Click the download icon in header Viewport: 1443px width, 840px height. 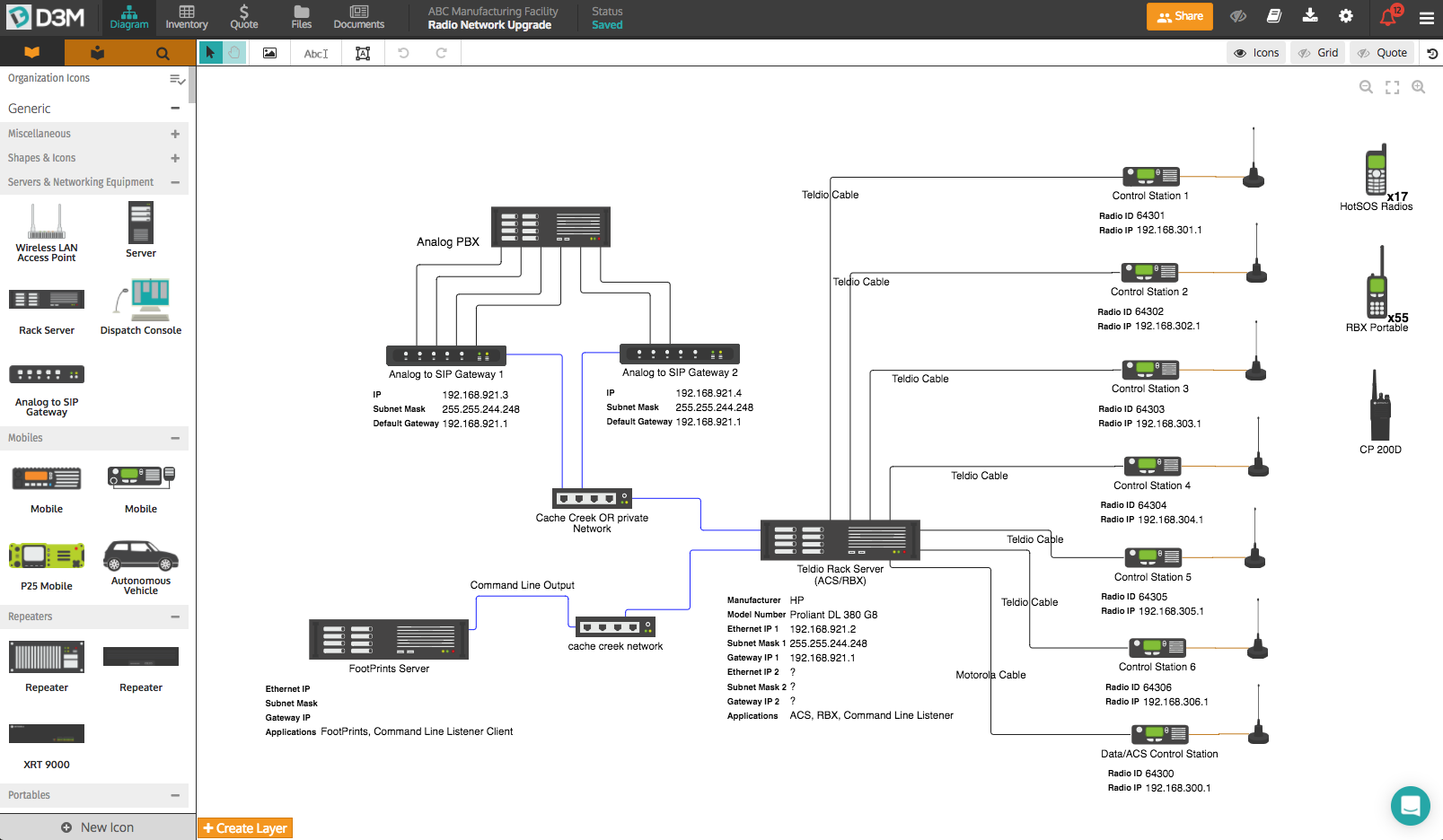1310,16
